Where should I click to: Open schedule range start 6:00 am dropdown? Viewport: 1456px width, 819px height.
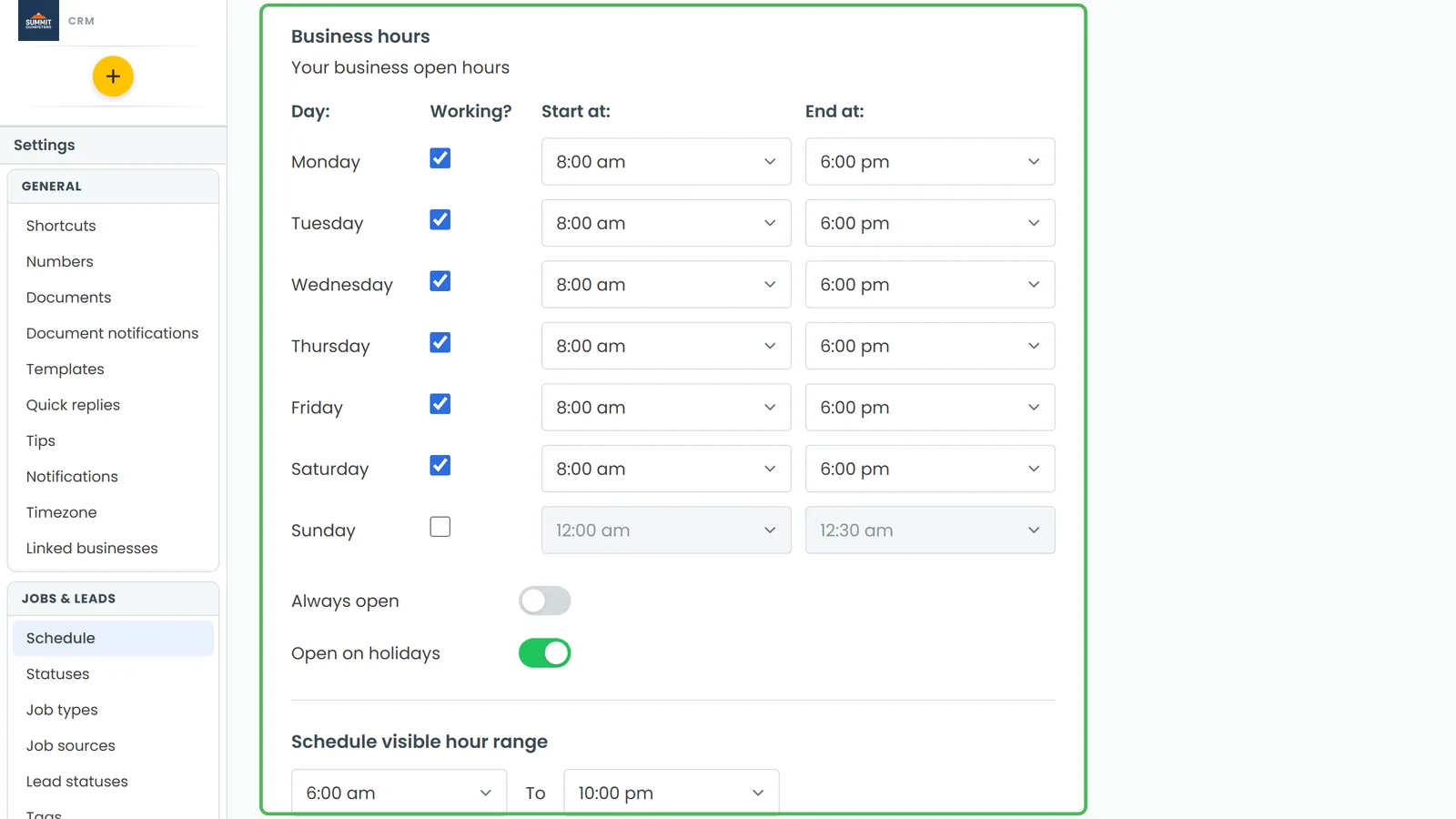tap(399, 793)
